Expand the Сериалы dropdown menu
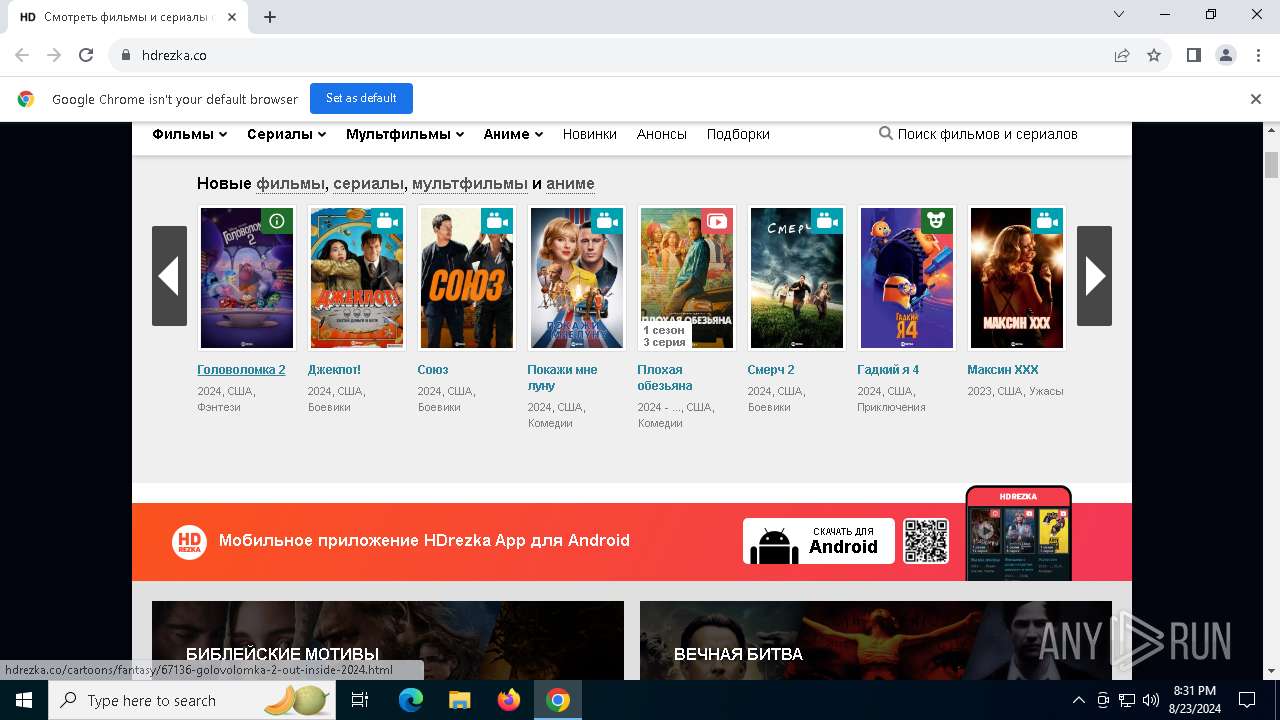Image resolution: width=1280 pixels, height=720 pixels. click(x=287, y=134)
